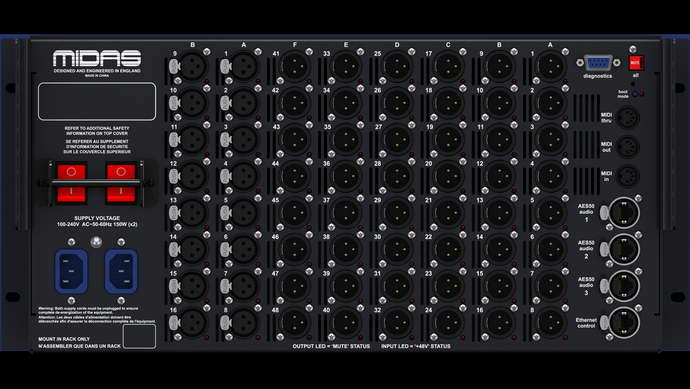The height and width of the screenshot is (389, 690).
Task: Click the boot mode button
Action: click(x=635, y=94)
